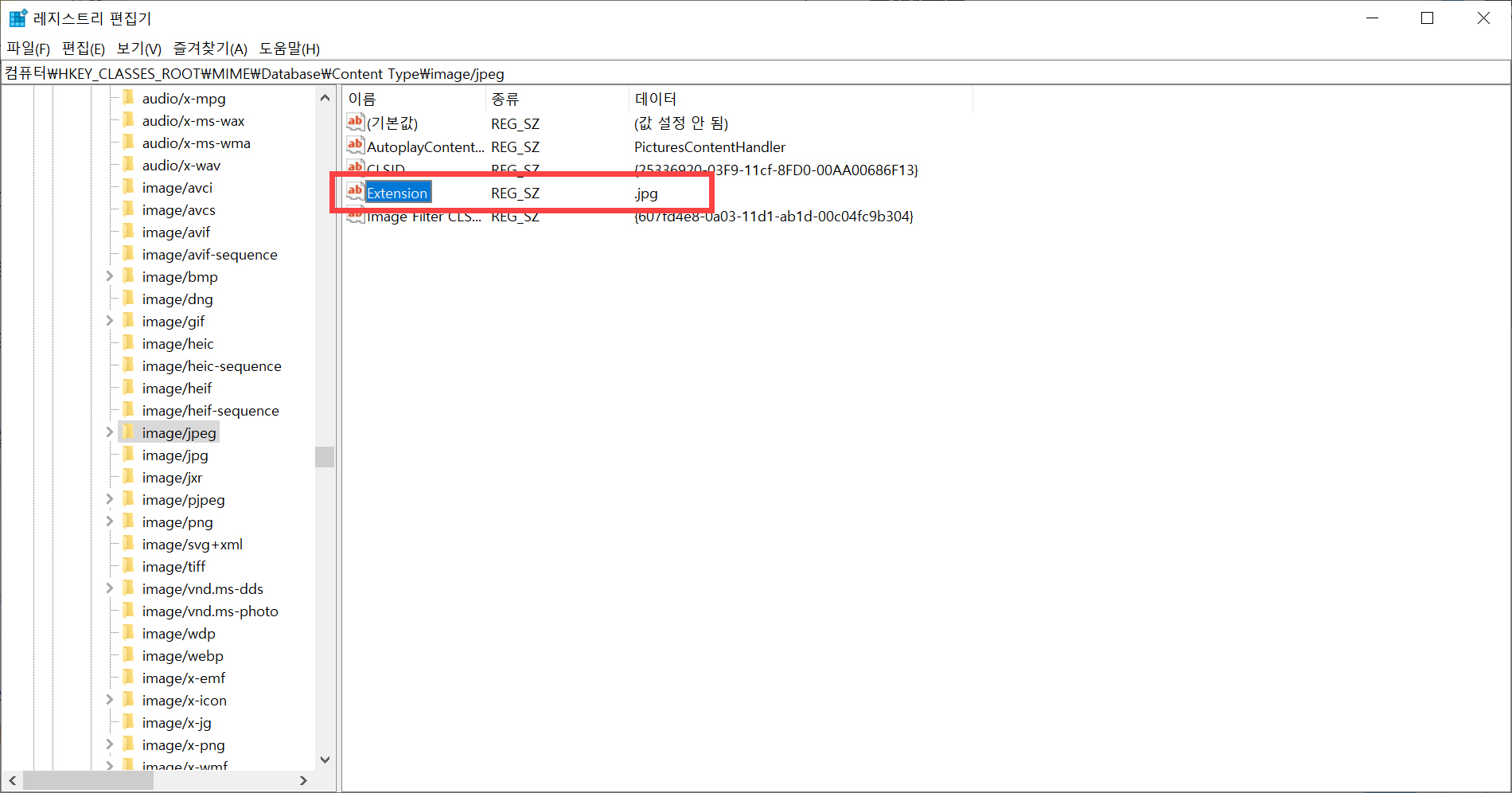Click the folder icon beside image/jpg
This screenshot has height=793, width=1512.
click(128, 455)
